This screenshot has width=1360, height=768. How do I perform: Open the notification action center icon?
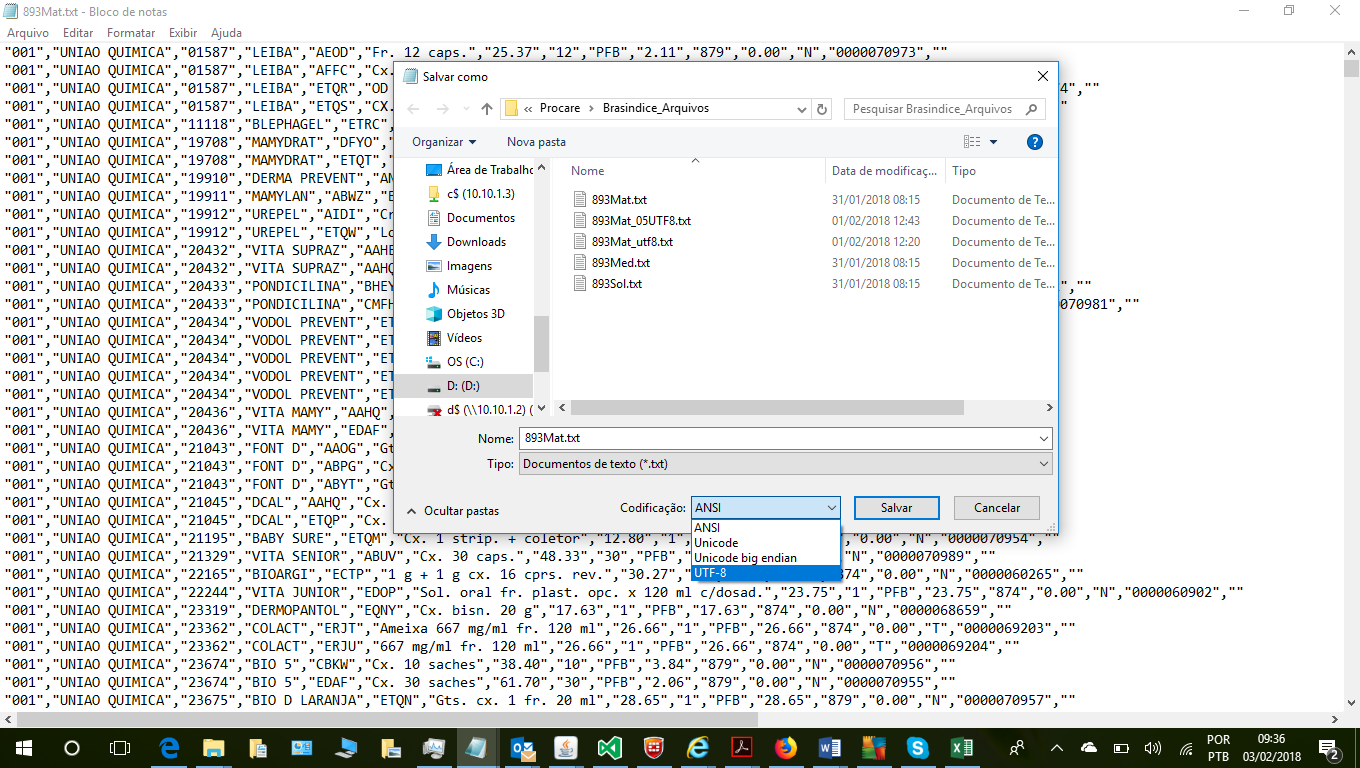pyautogui.click(x=1331, y=748)
